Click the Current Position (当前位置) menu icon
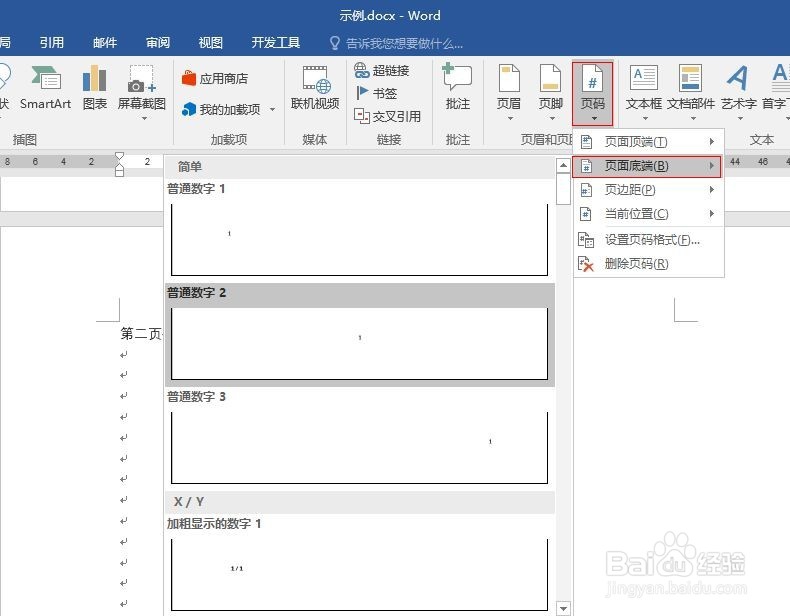Image resolution: width=790 pixels, height=616 pixels. click(x=586, y=214)
